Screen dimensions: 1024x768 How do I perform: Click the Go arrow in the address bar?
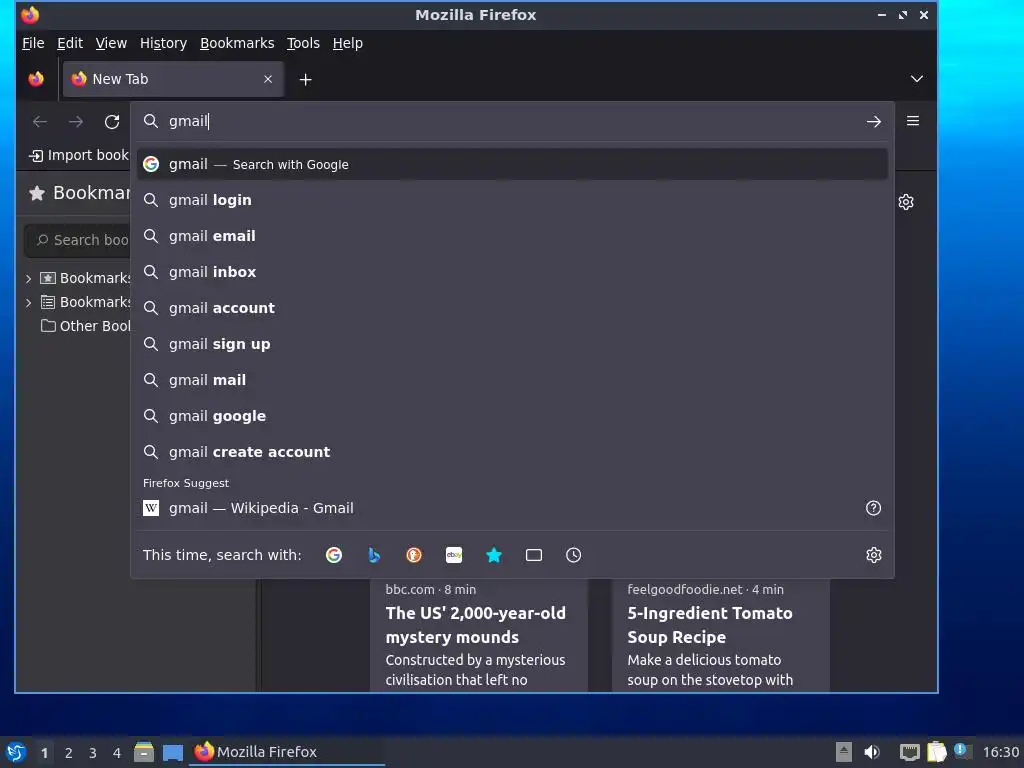[874, 121]
